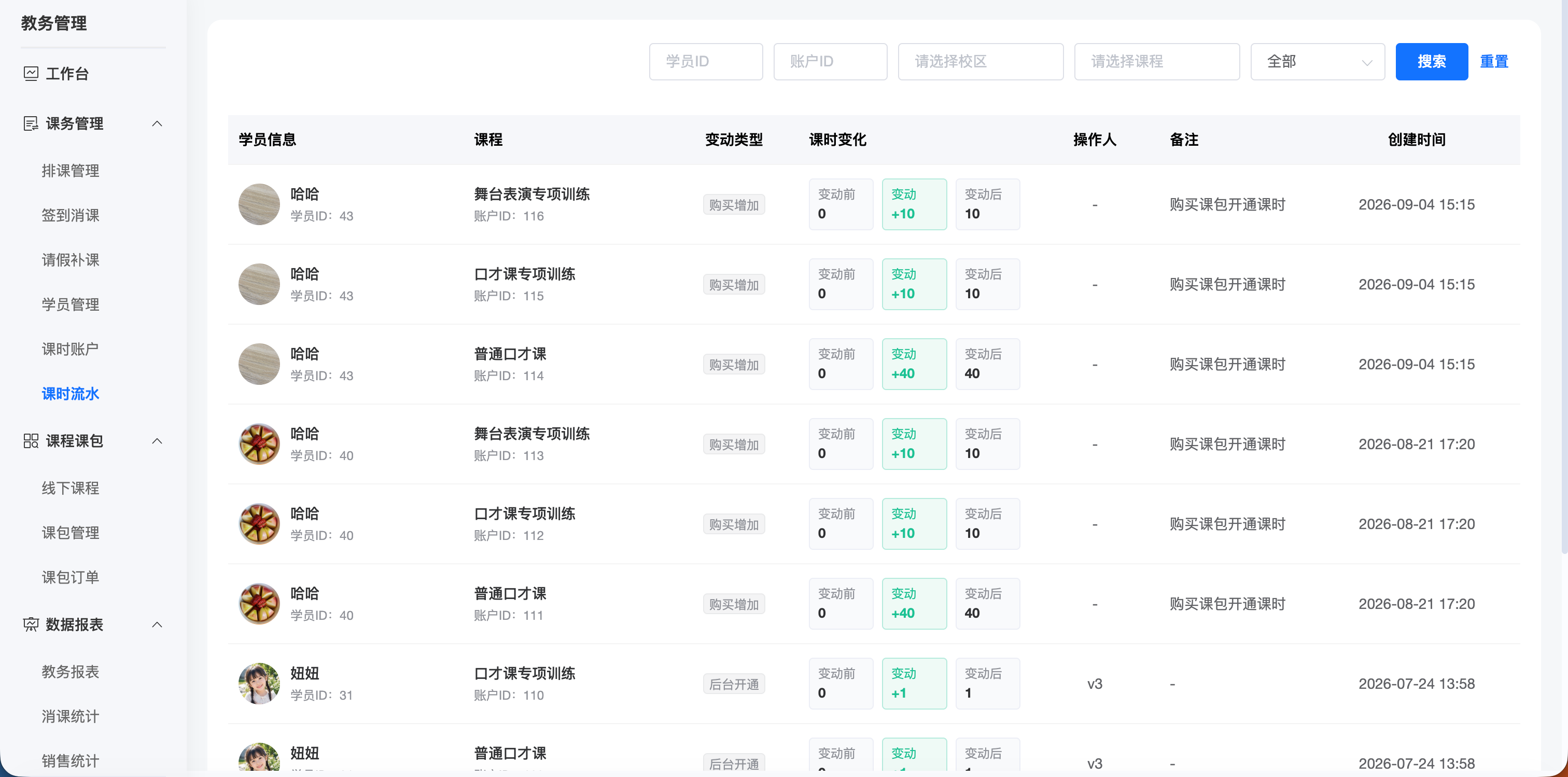1568x777 pixels.
Task: Click 账户ID：116 text
Action: [509, 216]
